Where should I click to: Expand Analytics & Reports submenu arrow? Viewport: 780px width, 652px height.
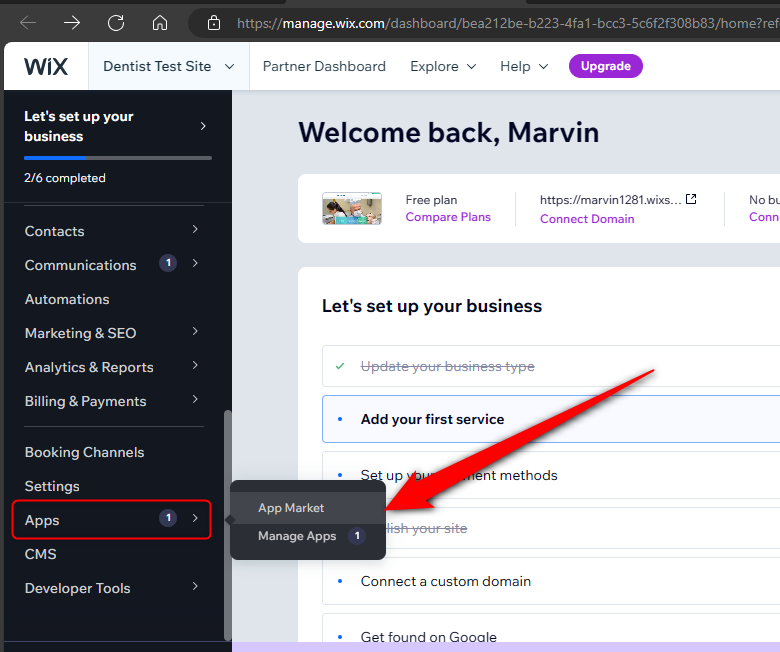(195, 366)
